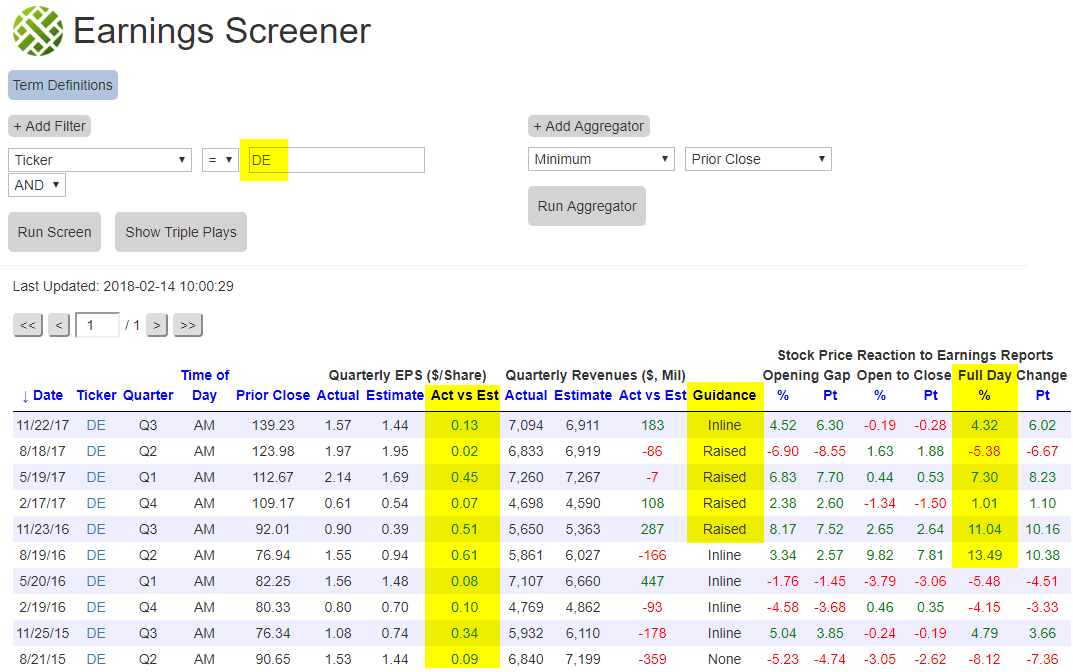Open the Minimum aggregator function dropdown
1073x672 pixels.
click(x=600, y=158)
